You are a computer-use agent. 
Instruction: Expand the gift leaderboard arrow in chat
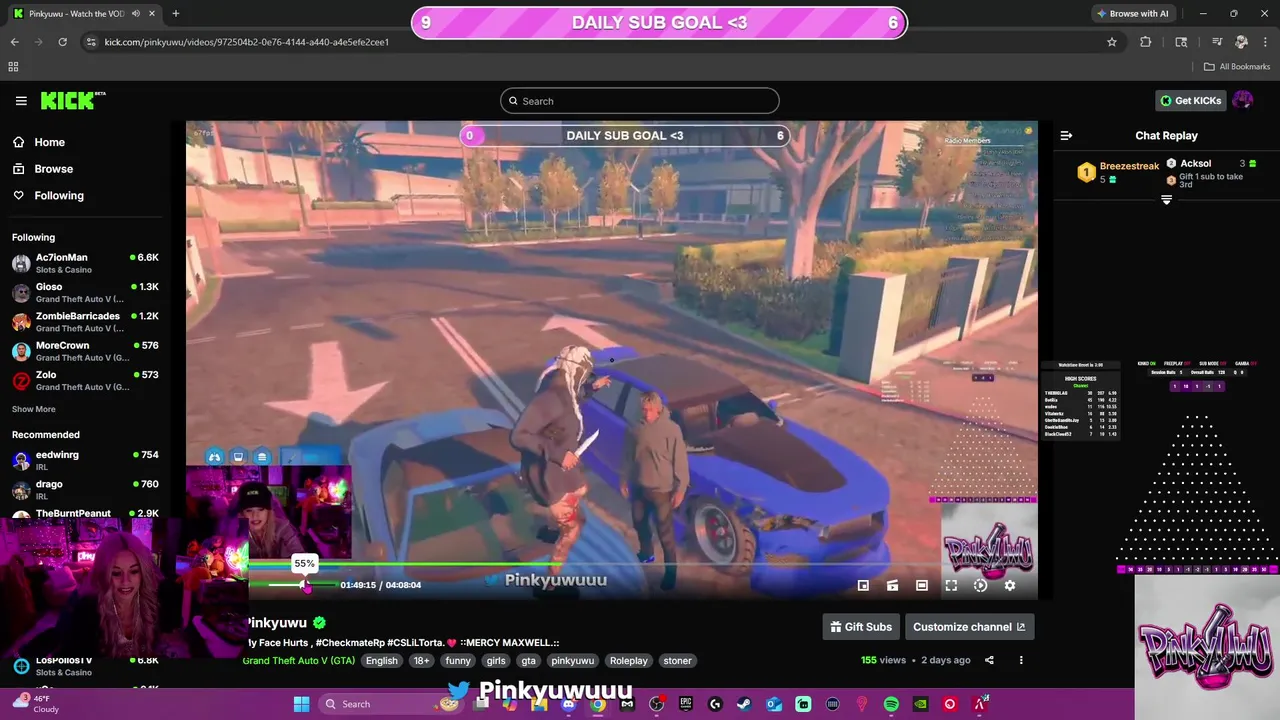pos(1166,200)
